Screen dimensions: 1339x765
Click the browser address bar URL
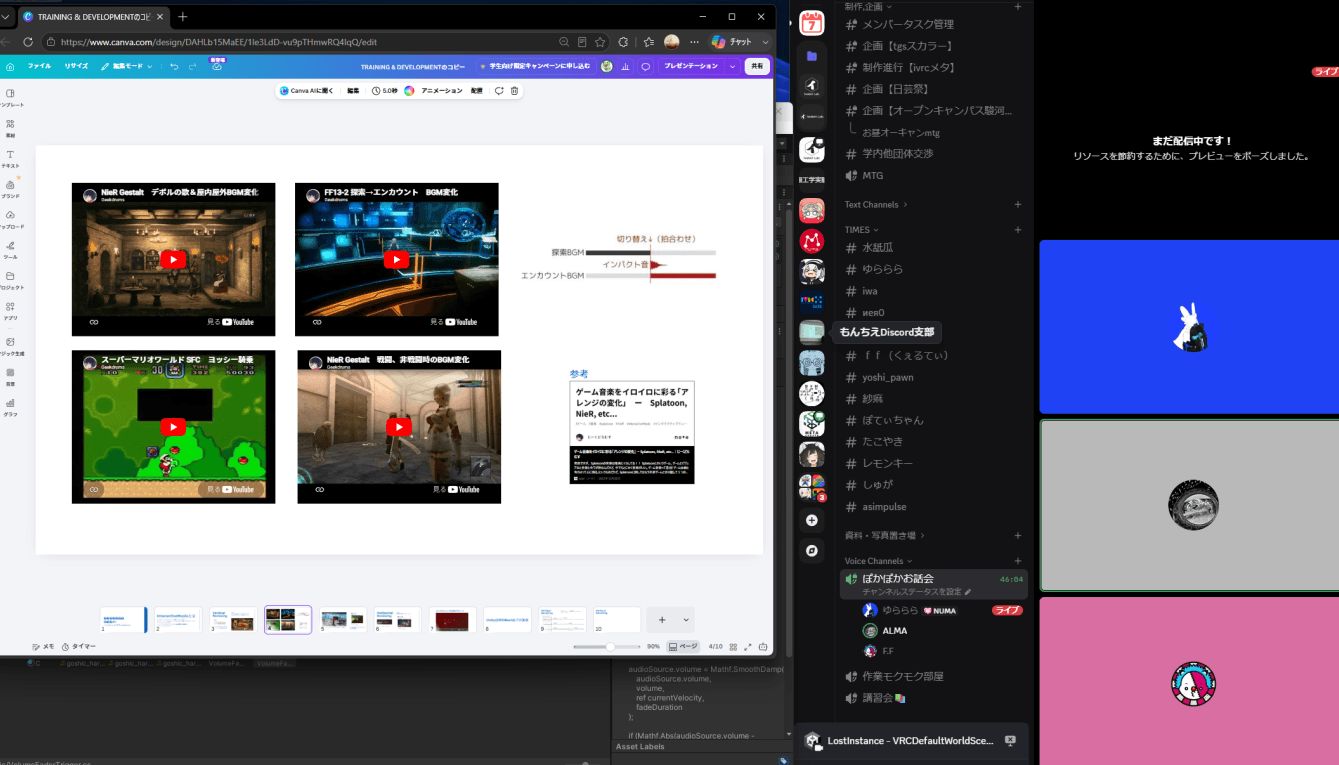pos(218,42)
